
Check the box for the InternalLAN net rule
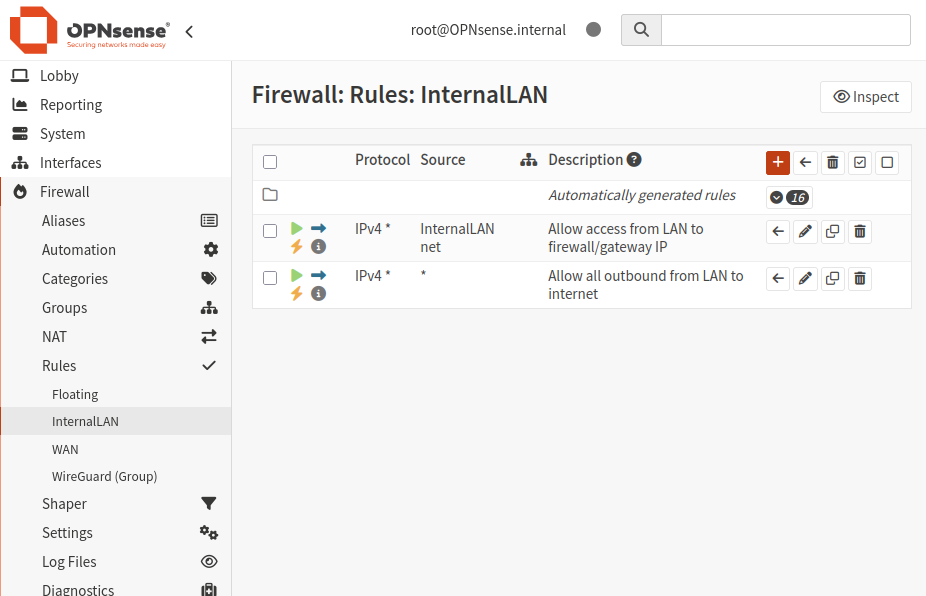(270, 231)
